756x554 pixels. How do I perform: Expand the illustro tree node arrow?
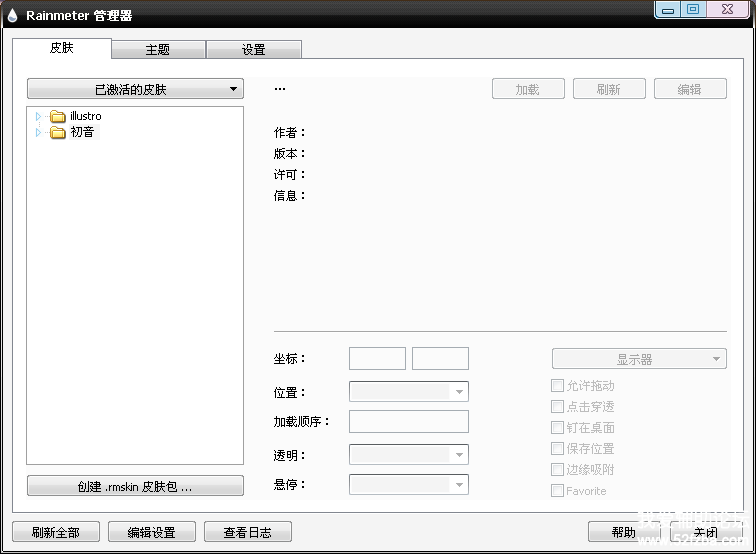tap(39, 116)
